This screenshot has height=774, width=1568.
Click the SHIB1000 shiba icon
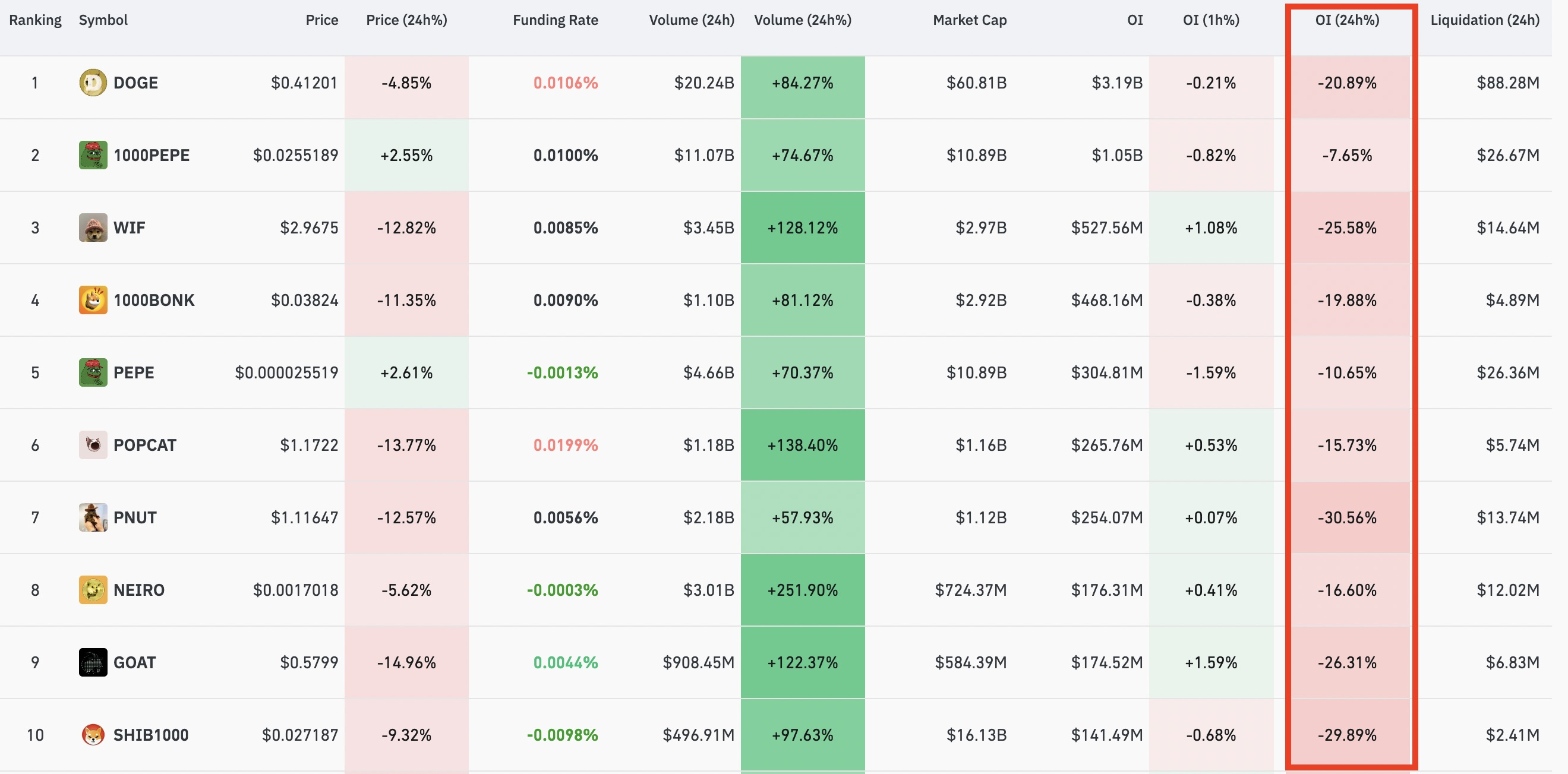[x=93, y=734]
